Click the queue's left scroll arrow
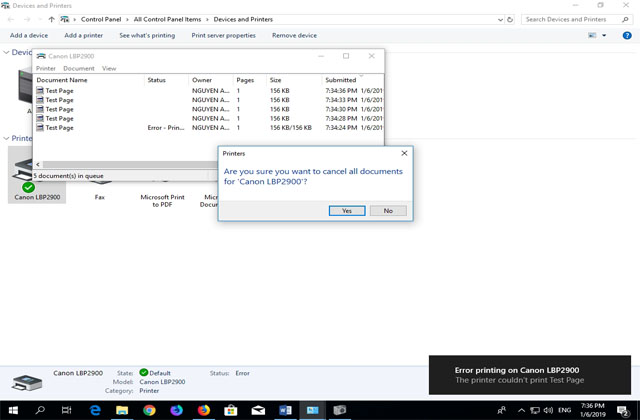Image resolution: width=640 pixels, height=420 pixels. coord(38,164)
